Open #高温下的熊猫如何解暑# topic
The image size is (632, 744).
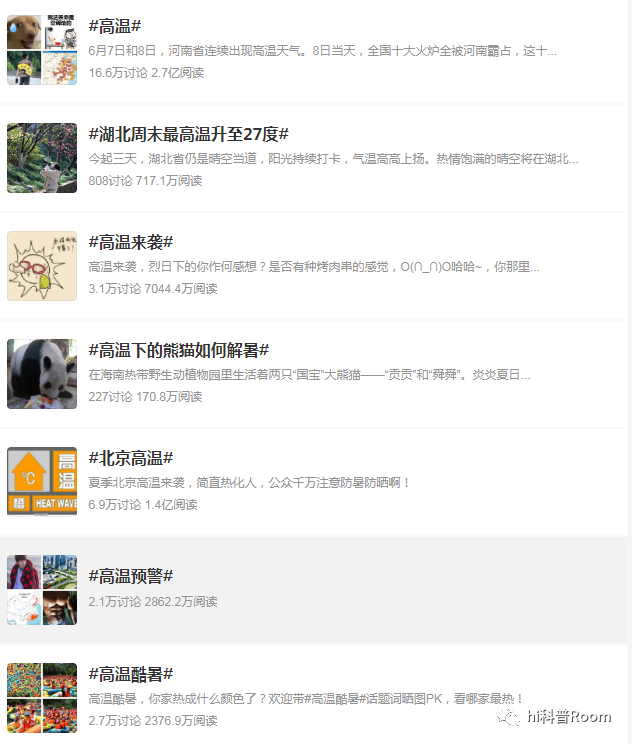[x=178, y=350]
